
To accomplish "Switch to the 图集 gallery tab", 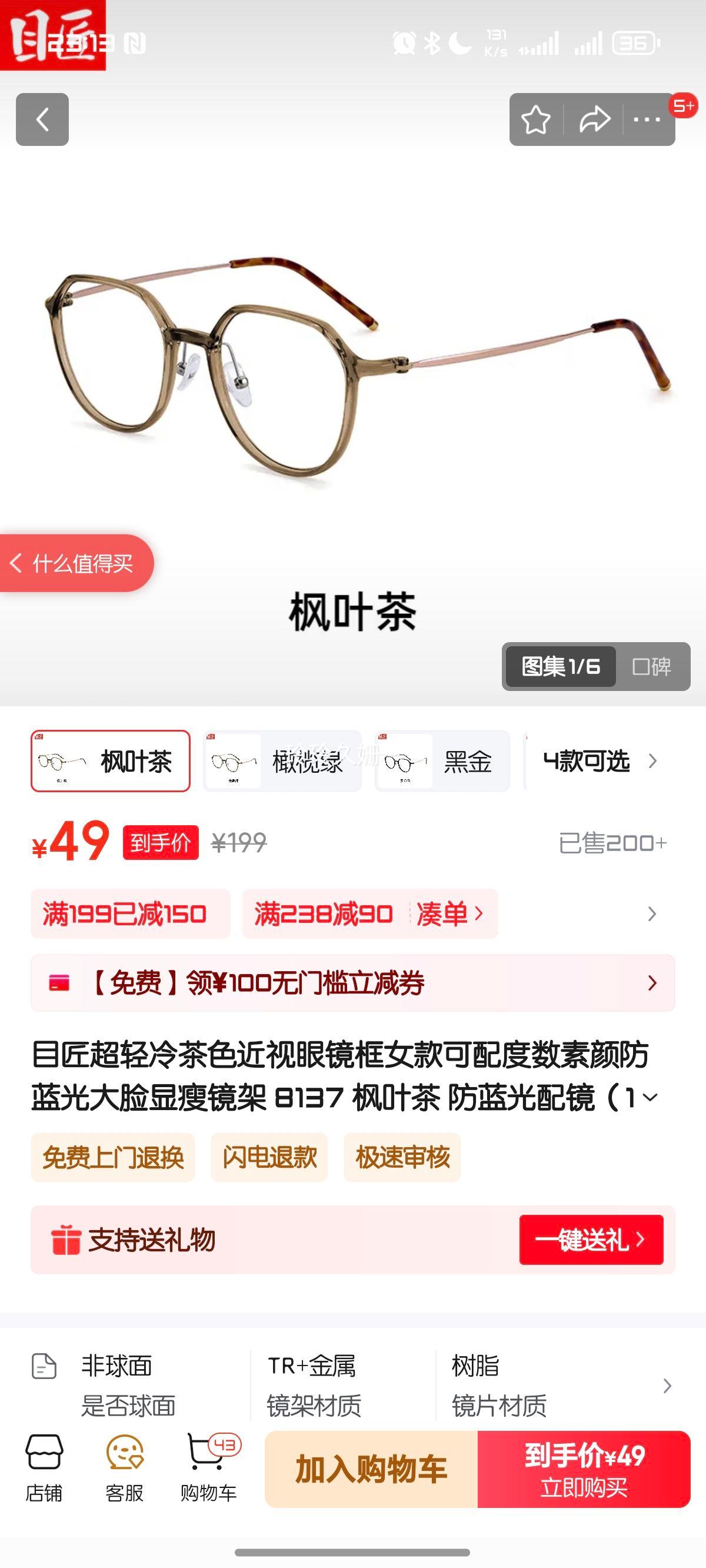I will click(x=561, y=666).
